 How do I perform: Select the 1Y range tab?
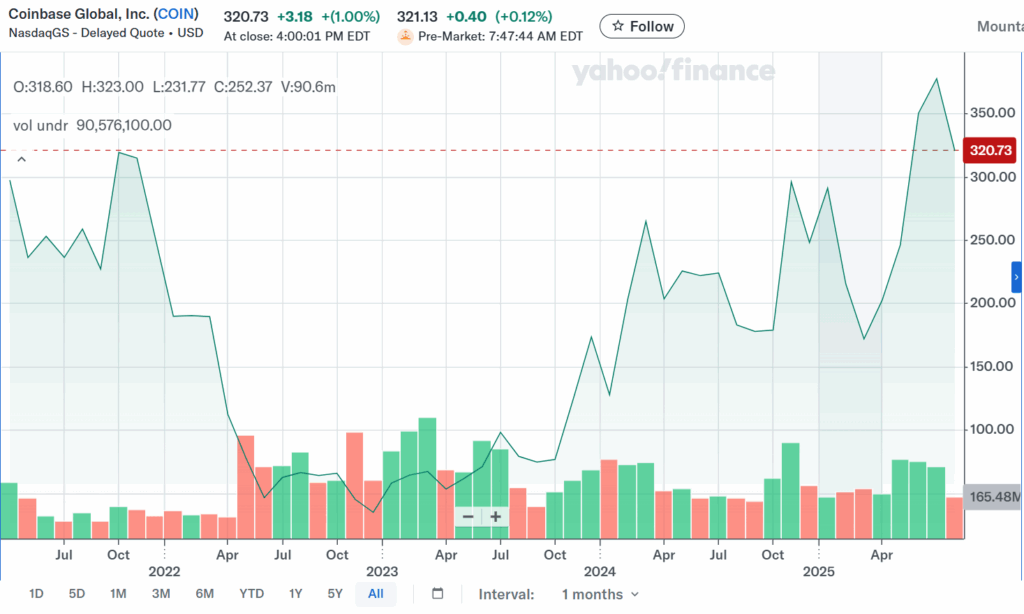click(295, 594)
